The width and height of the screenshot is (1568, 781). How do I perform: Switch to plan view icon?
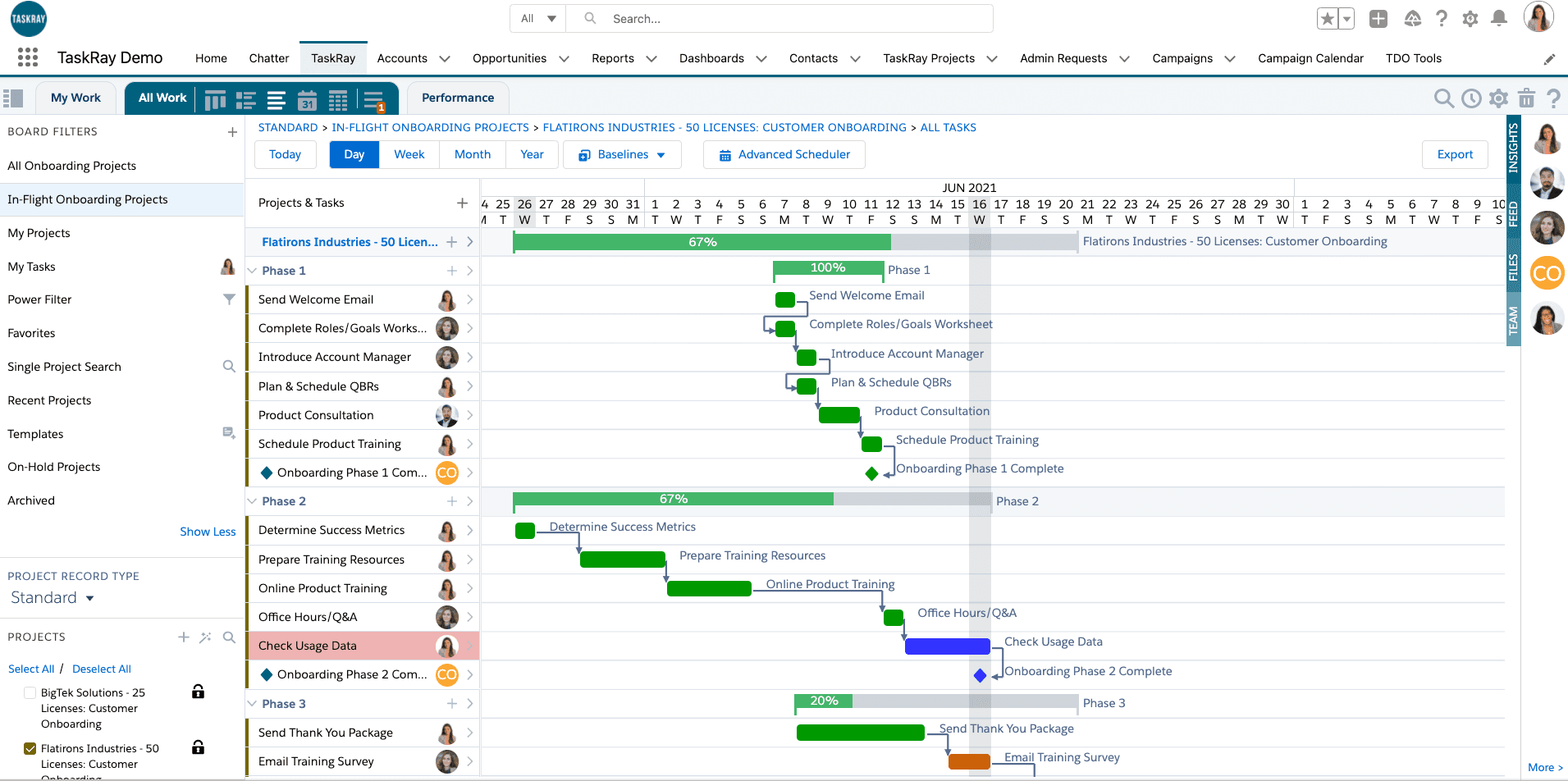[x=277, y=100]
